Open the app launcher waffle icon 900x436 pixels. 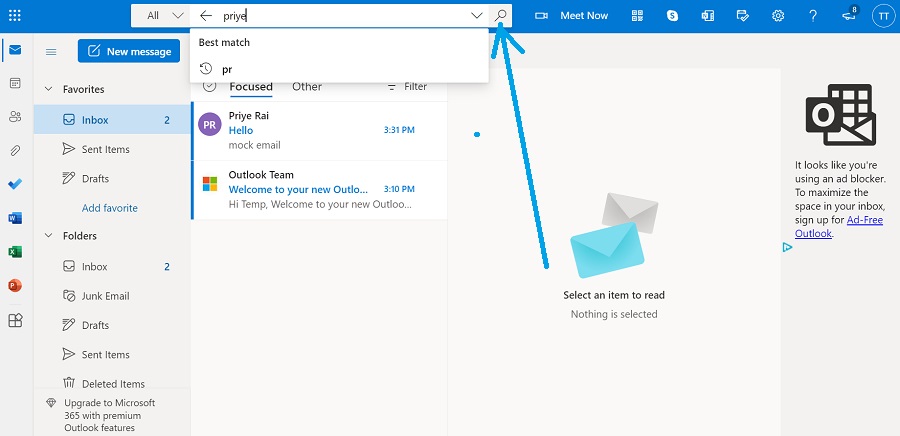tap(15, 15)
